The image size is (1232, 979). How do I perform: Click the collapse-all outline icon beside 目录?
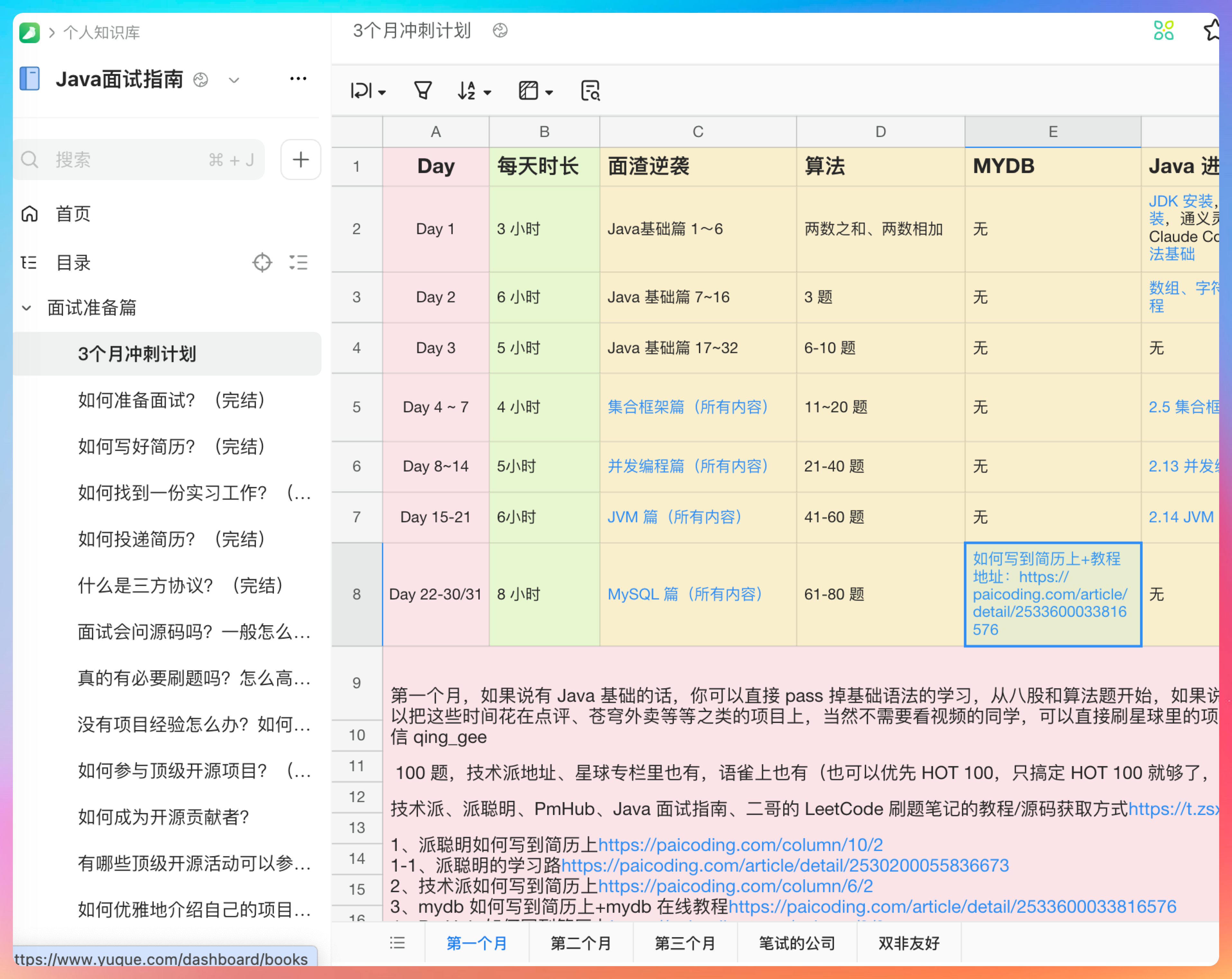point(298,262)
